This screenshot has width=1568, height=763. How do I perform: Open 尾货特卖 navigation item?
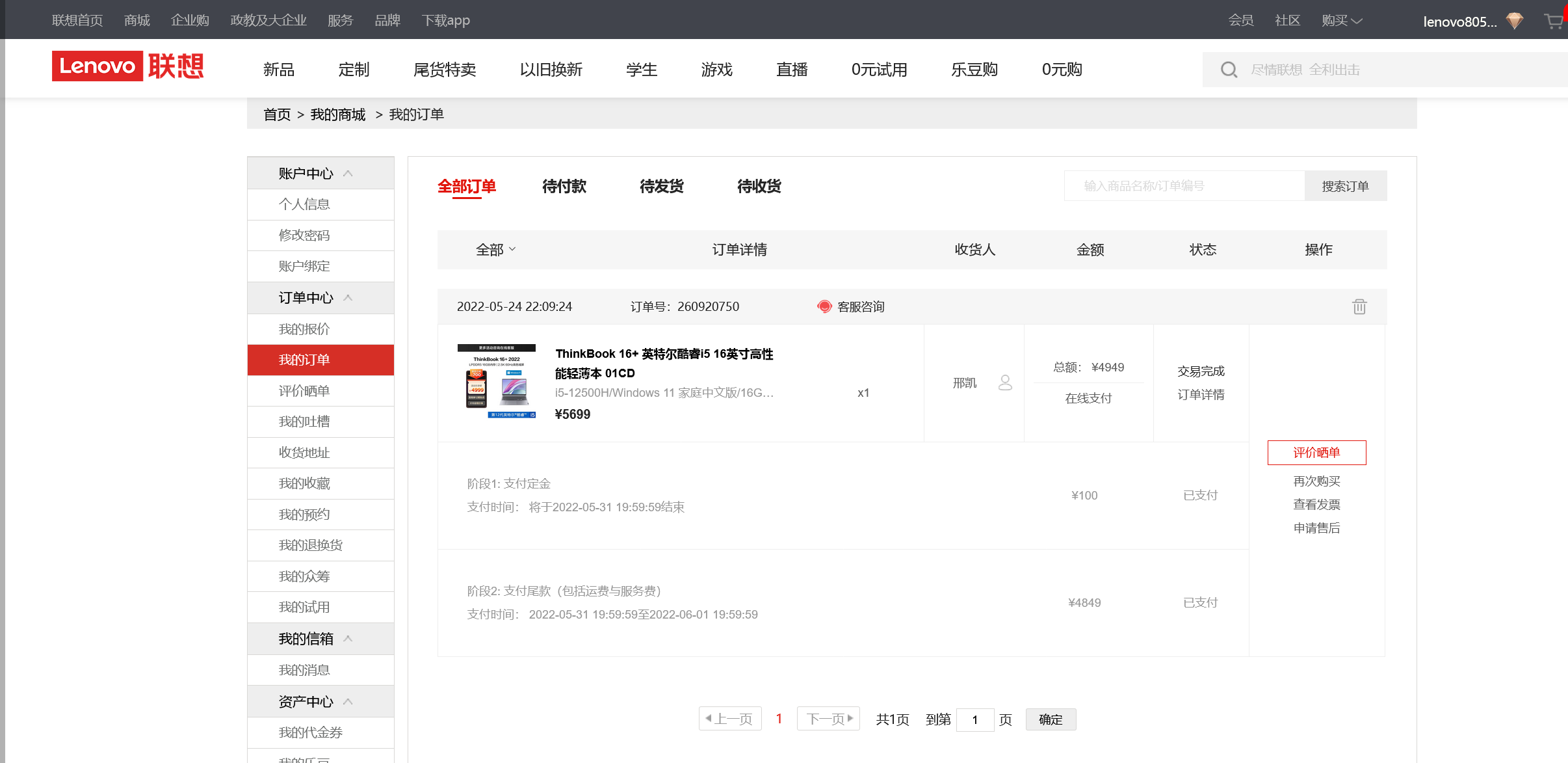tap(445, 70)
